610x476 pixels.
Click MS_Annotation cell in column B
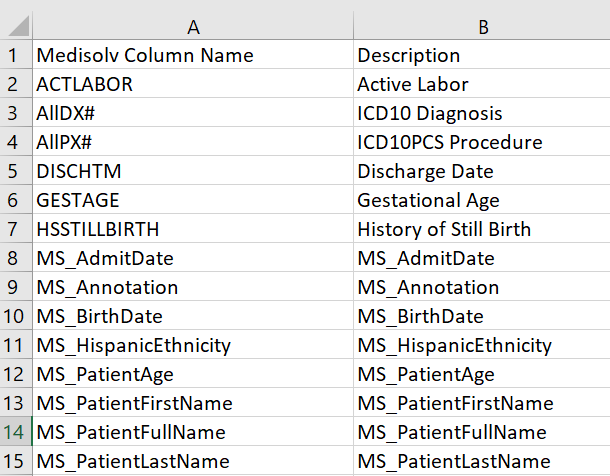pyautogui.click(x=482, y=286)
